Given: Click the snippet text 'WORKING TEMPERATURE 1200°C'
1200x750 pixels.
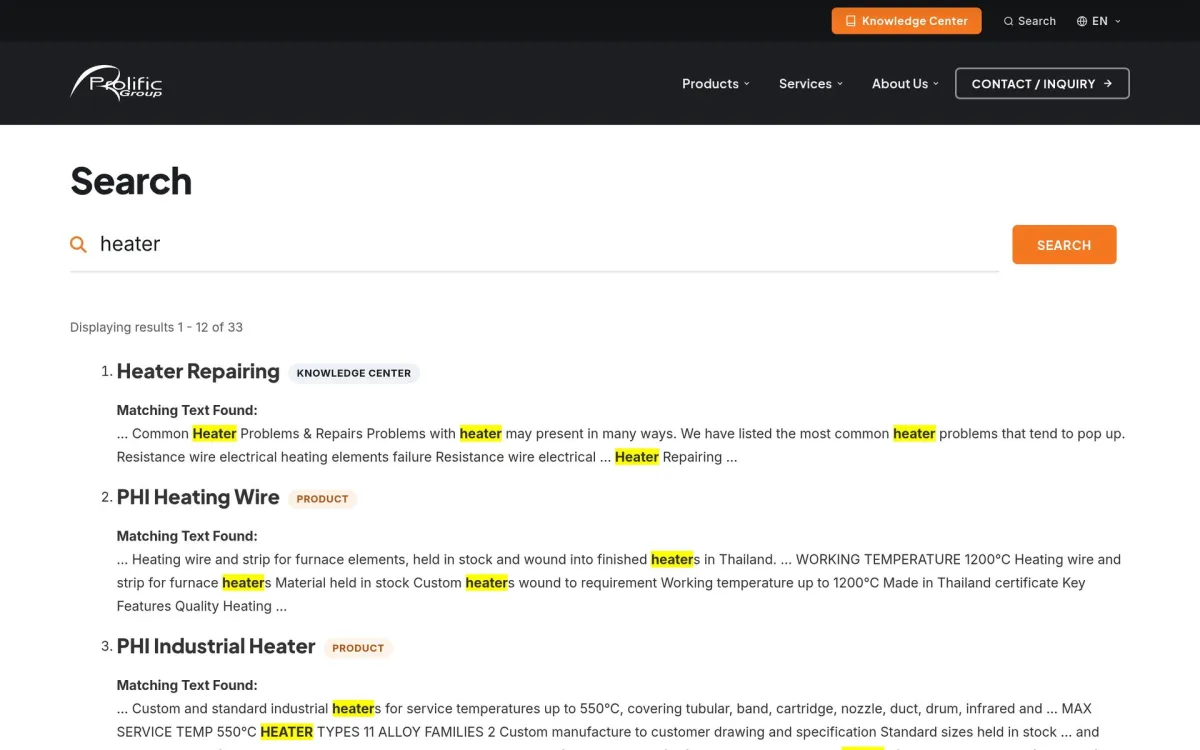Looking at the screenshot, I should 903,560.
